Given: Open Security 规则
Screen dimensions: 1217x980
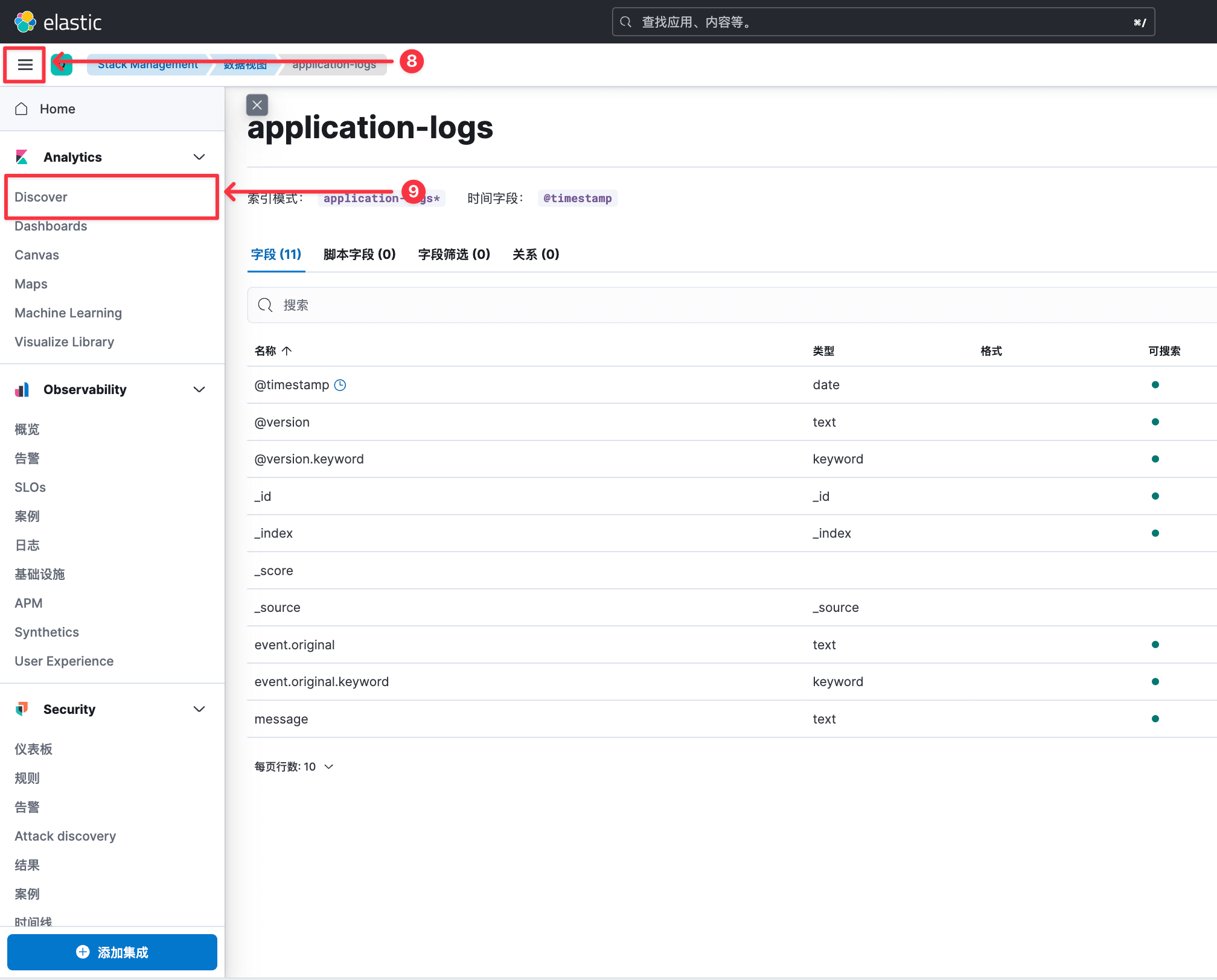Looking at the screenshot, I should click(27, 778).
